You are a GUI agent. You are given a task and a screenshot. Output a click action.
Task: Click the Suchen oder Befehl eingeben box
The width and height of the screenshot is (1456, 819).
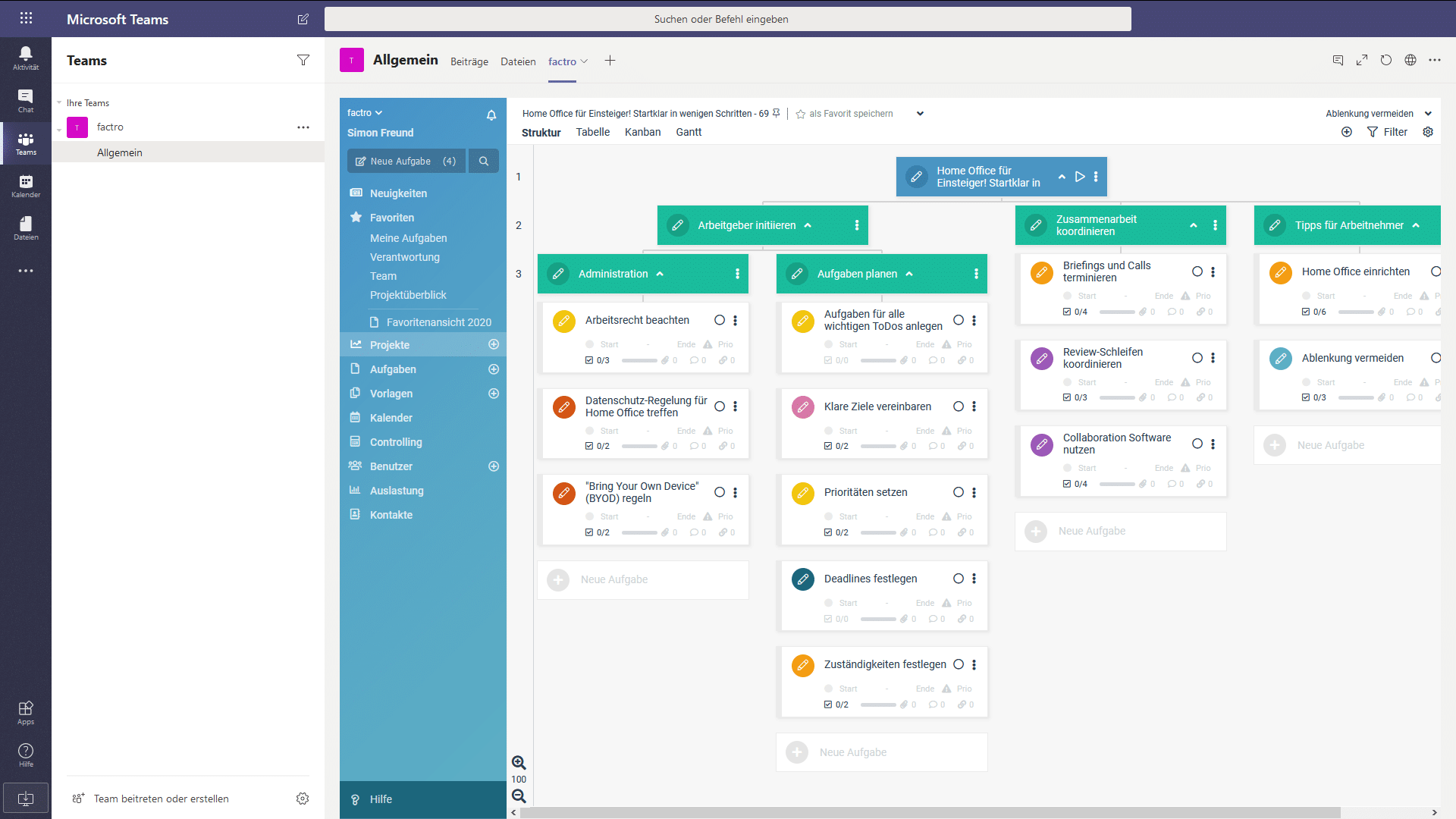coord(728,19)
